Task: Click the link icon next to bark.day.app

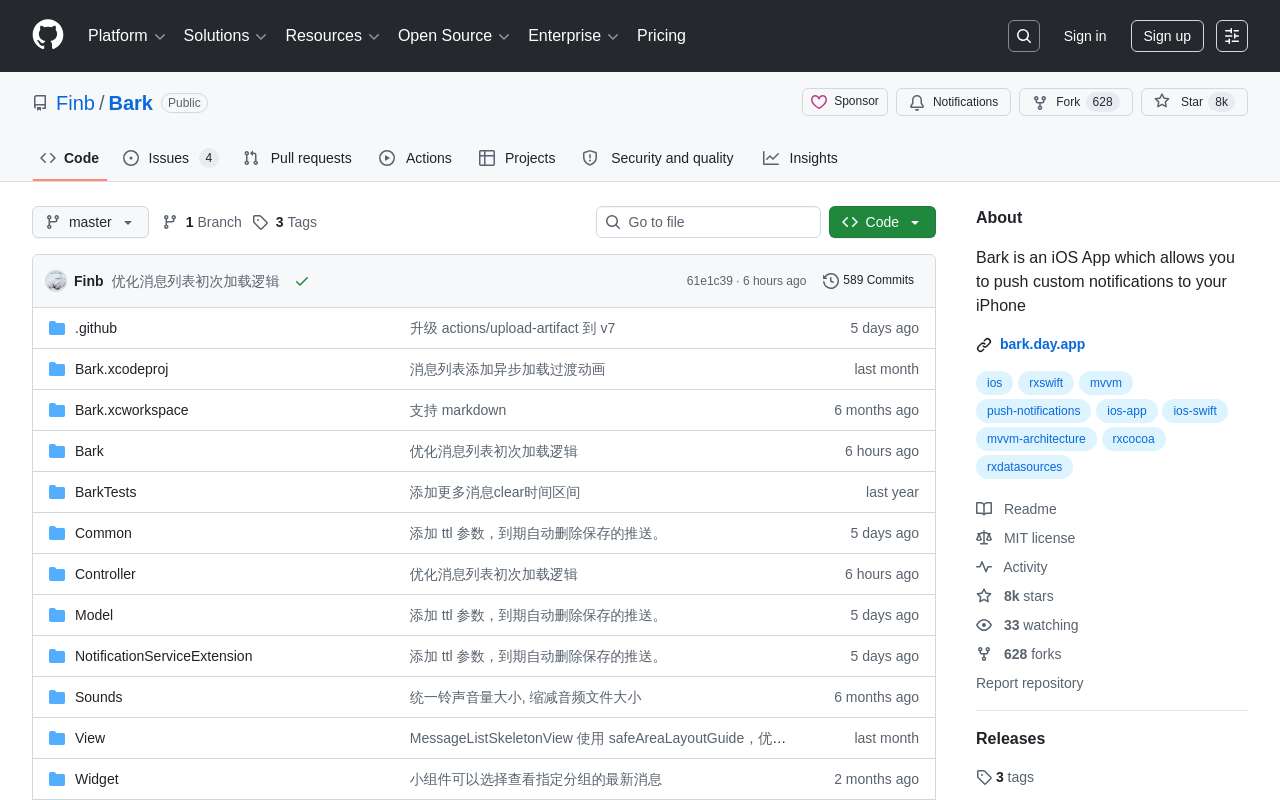Action: click(984, 345)
